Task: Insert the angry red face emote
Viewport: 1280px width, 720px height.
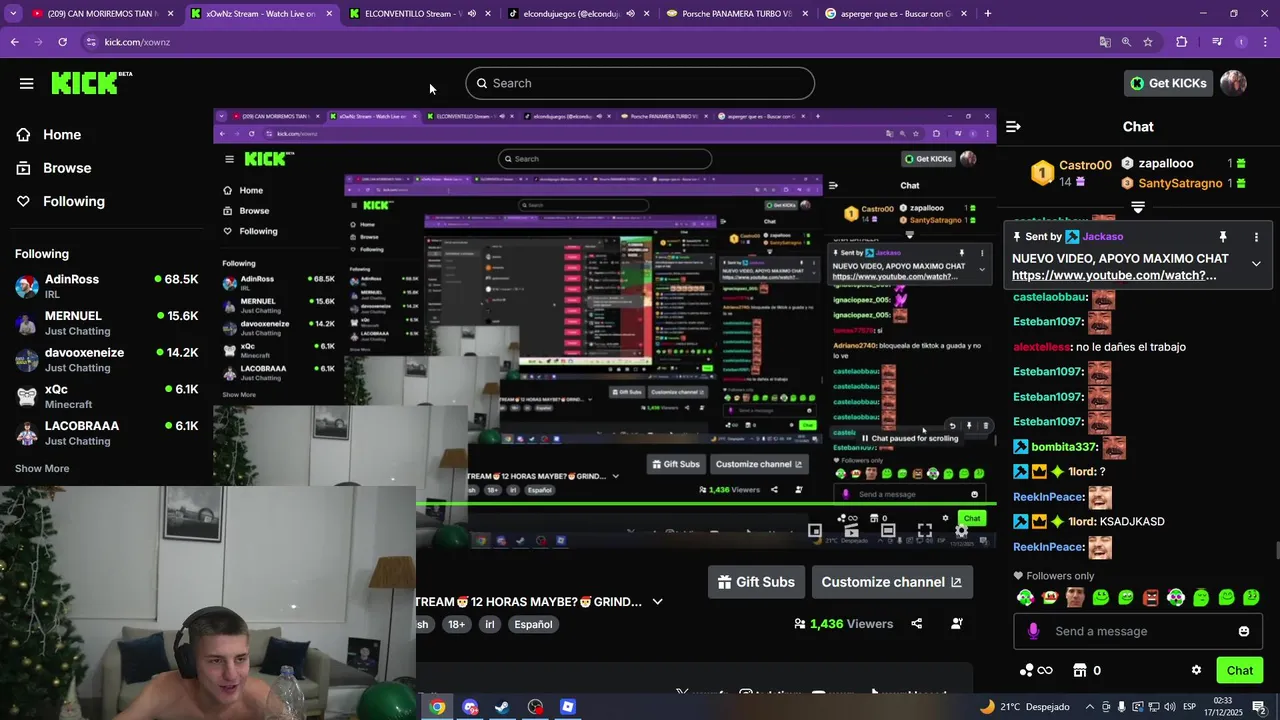Action: tap(1151, 598)
